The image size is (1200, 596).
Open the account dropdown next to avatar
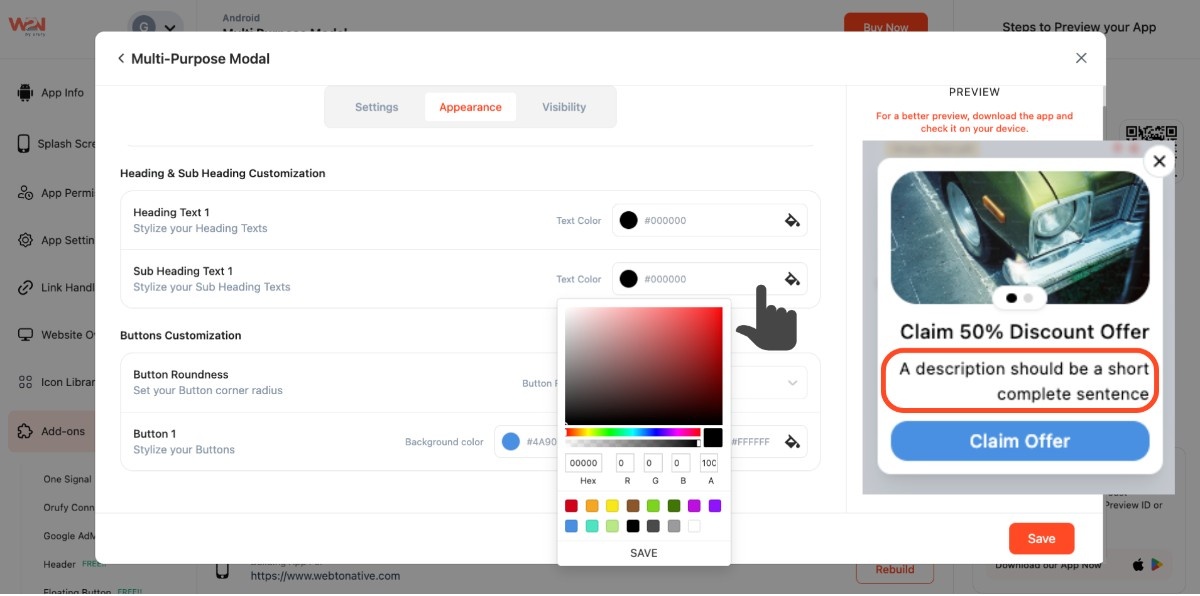point(171,29)
